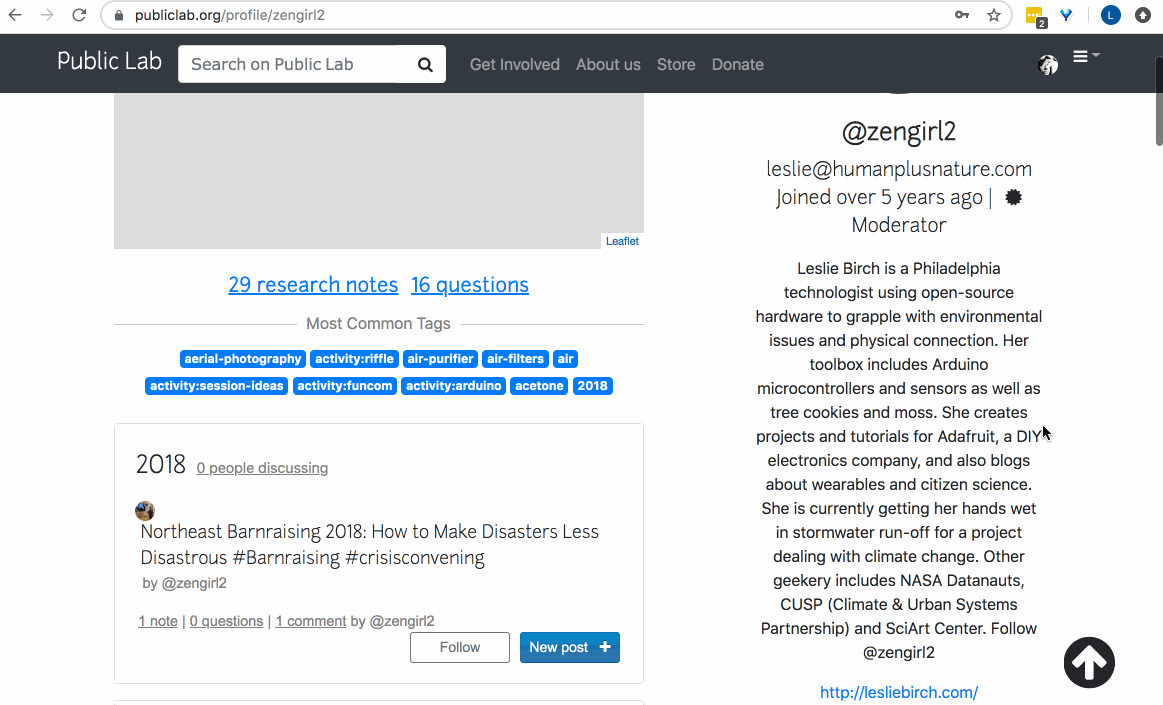Click the page reload icon
The width and height of the screenshot is (1163, 705).
point(79,15)
